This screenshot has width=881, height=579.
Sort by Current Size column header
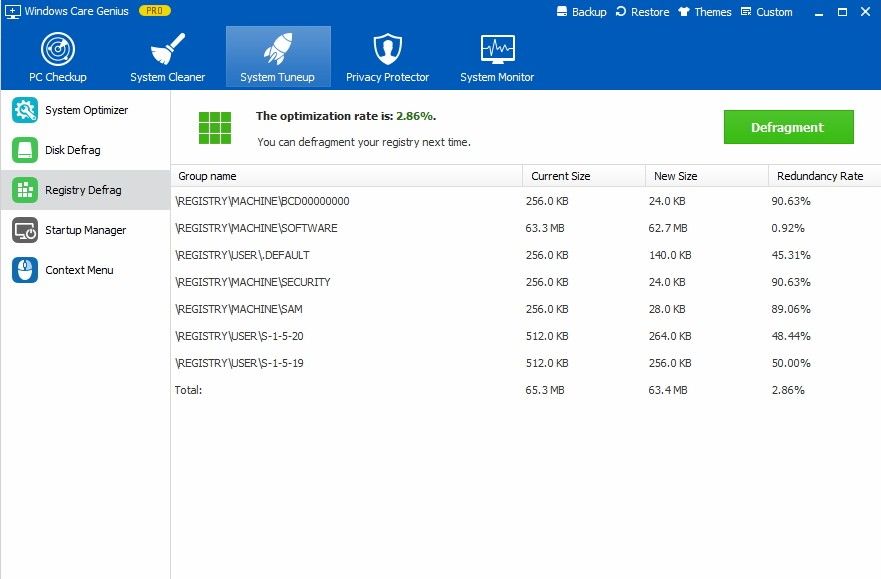pyautogui.click(x=584, y=176)
